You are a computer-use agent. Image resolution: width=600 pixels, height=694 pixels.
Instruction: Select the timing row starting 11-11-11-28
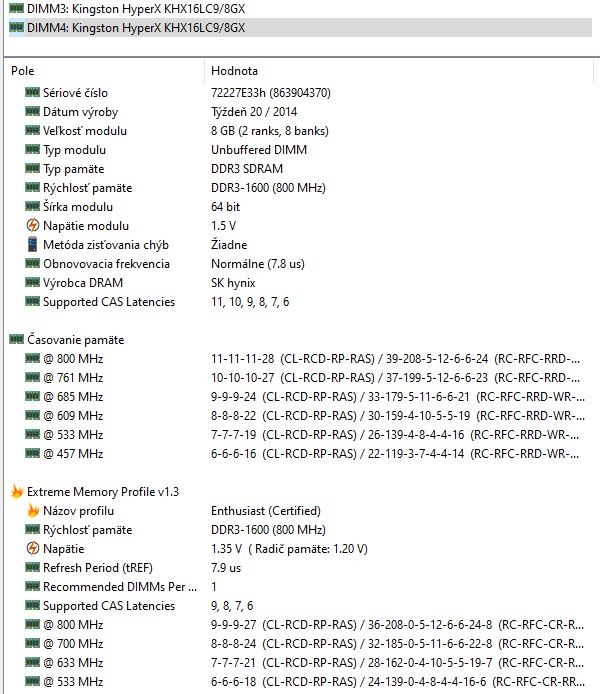(x=395, y=359)
